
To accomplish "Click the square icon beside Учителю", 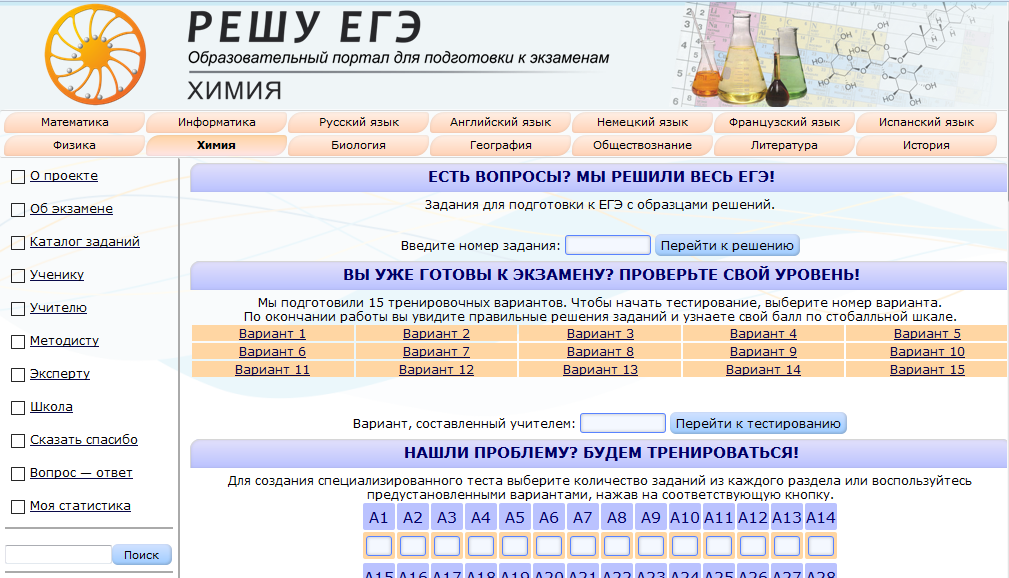I will pos(17,309).
